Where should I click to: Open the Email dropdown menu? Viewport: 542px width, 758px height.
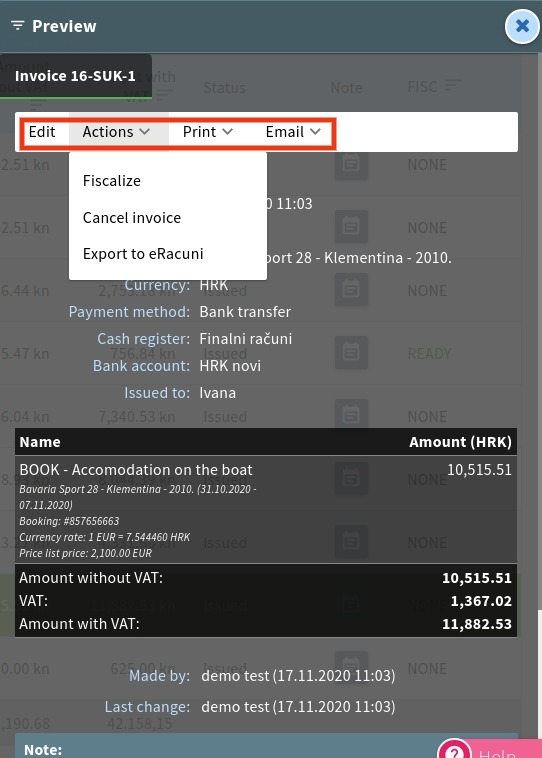point(293,132)
